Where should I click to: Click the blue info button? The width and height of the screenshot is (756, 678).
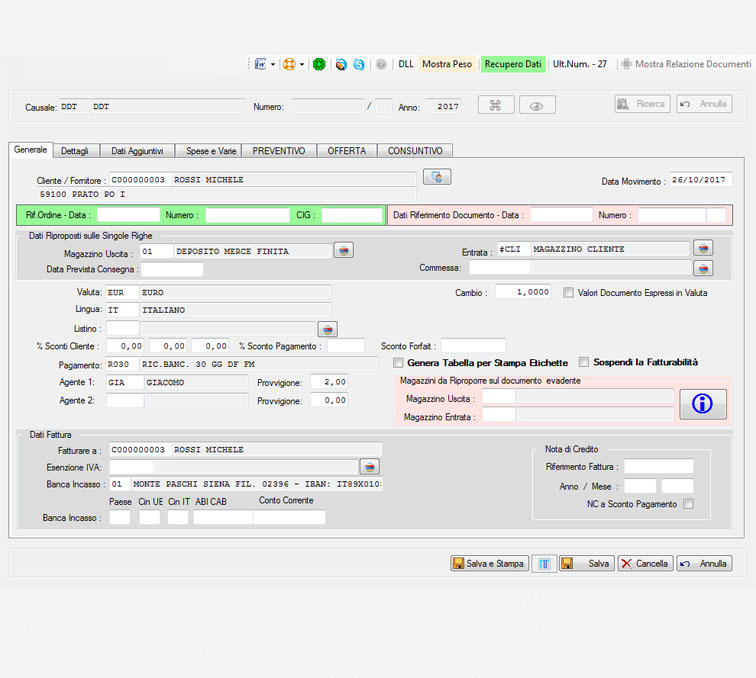point(702,404)
